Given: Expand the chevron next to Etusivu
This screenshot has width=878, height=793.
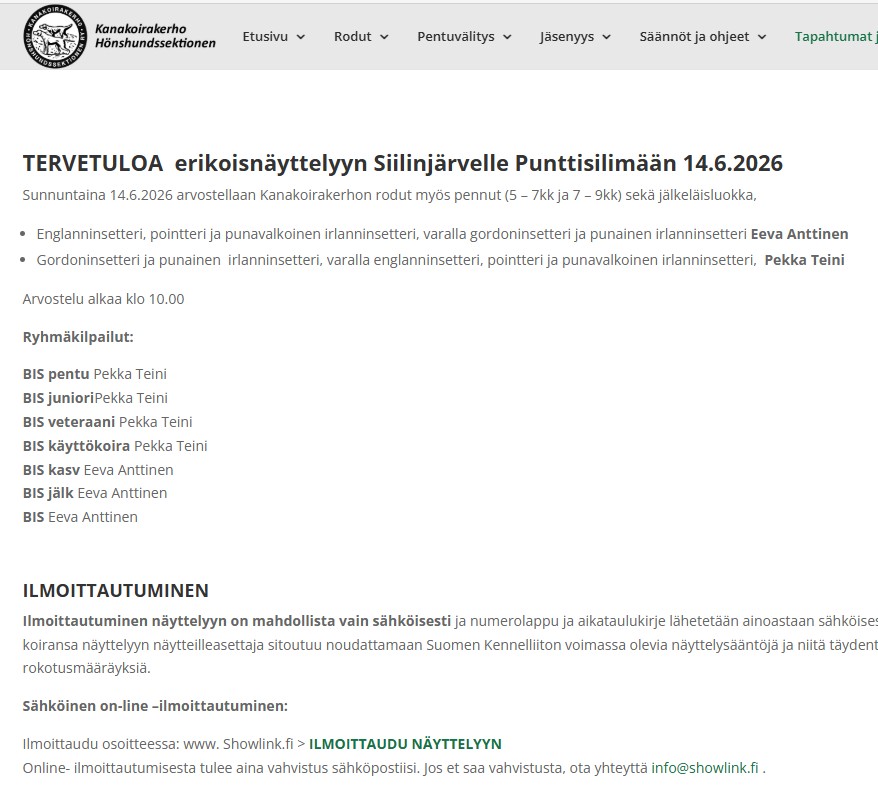Looking at the screenshot, I should point(301,37).
